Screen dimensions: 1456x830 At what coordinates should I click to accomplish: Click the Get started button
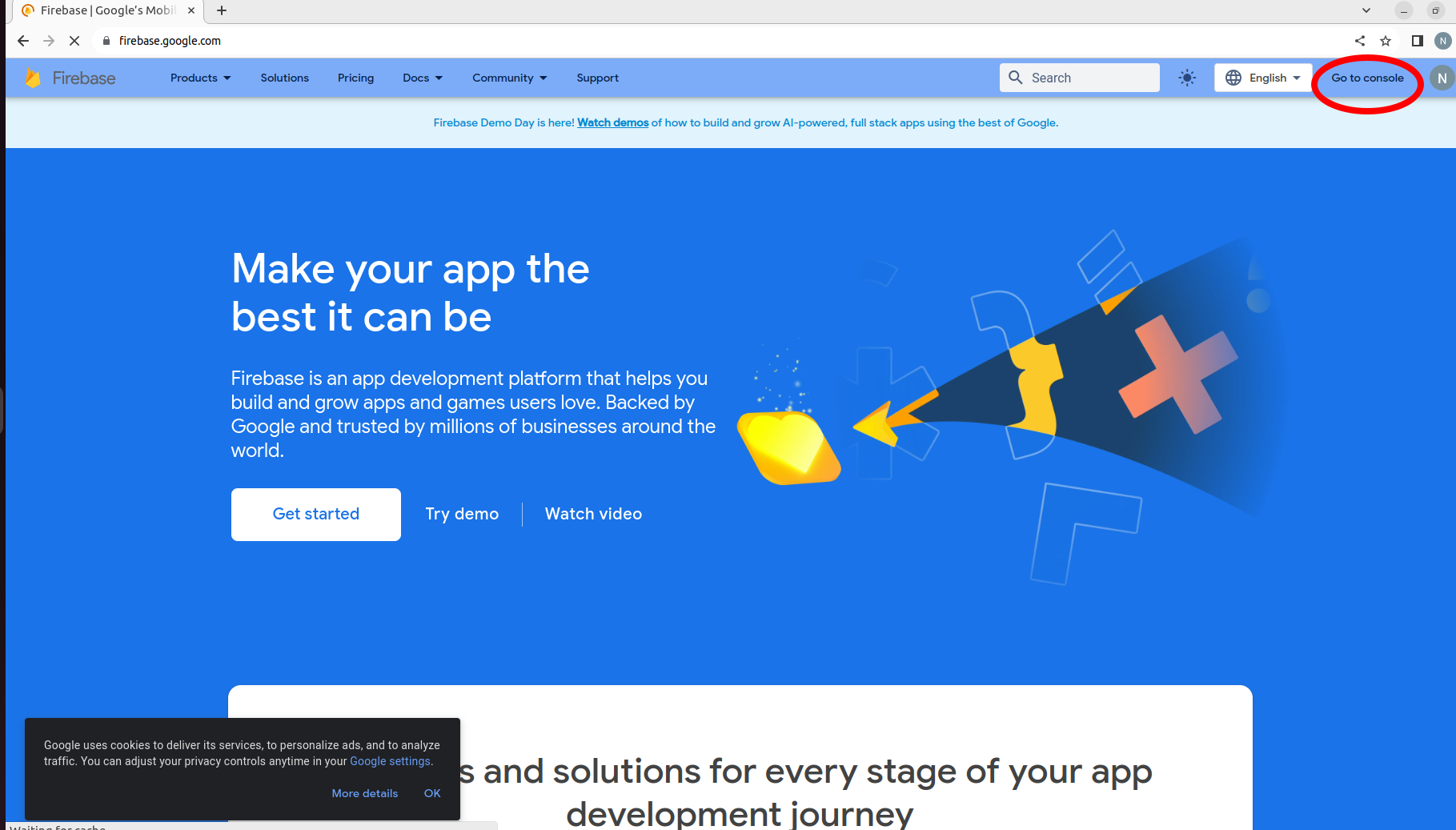315,514
